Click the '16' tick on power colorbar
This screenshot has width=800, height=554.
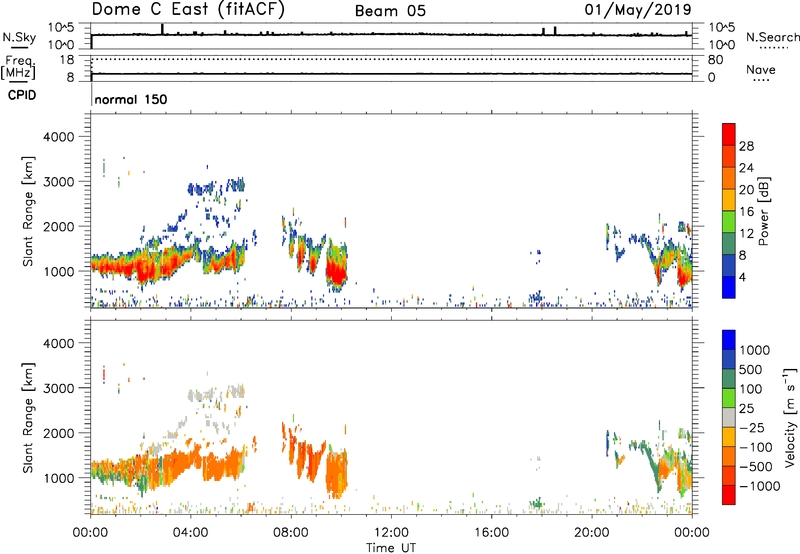point(746,212)
